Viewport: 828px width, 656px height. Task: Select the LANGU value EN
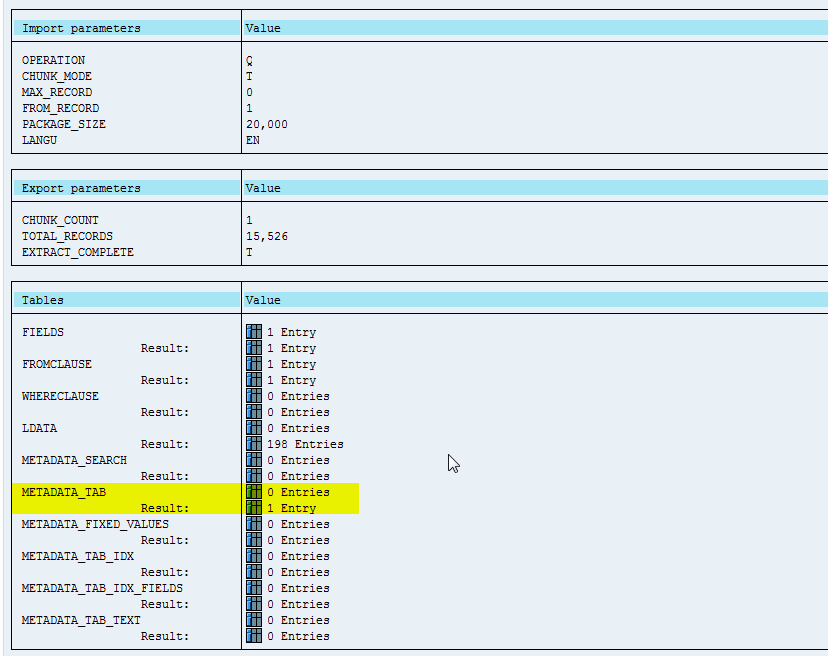click(252, 140)
